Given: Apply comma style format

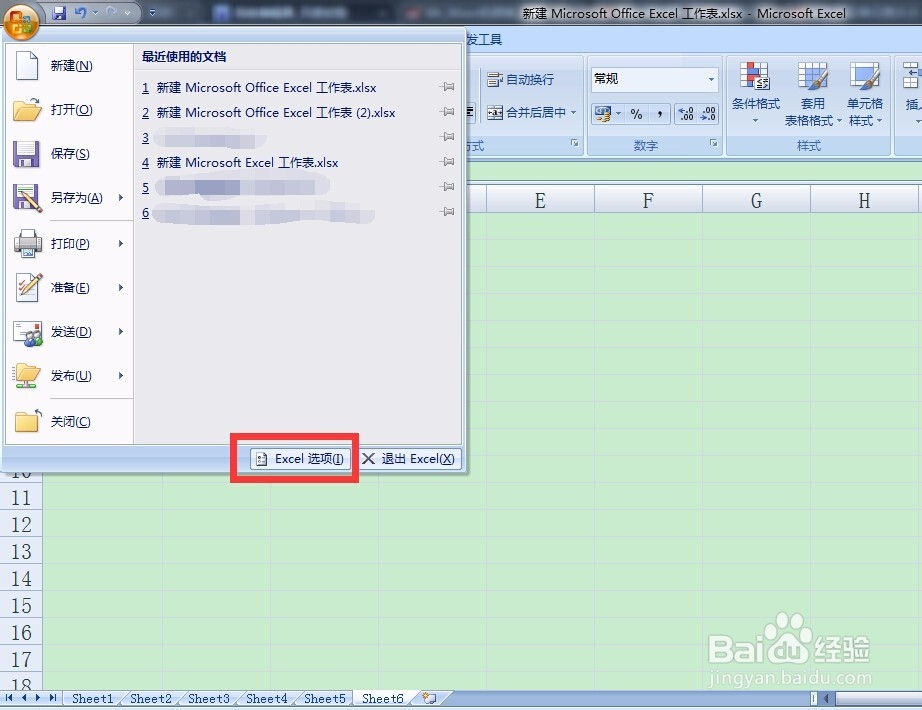Looking at the screenshot, I should click(x=660, y=114).
